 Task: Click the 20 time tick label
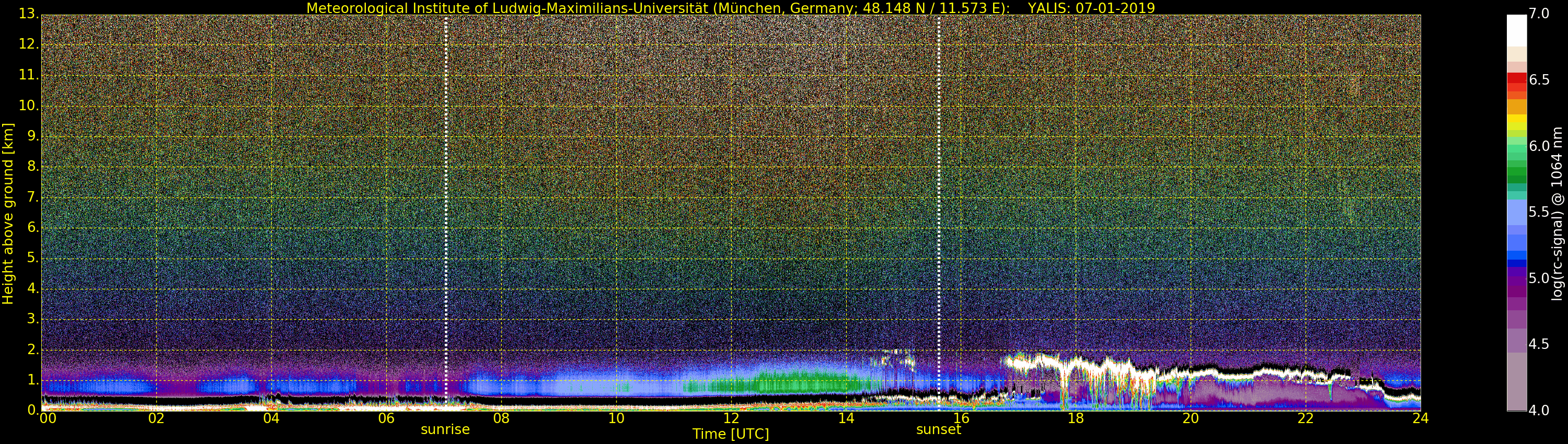[x=1191, y=418]
